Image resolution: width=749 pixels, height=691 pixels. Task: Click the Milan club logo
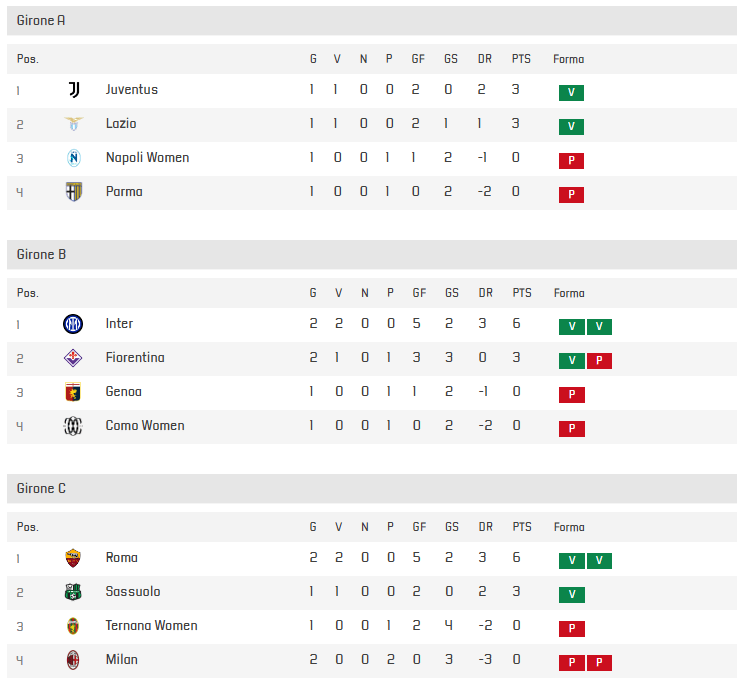click(74, 660)
